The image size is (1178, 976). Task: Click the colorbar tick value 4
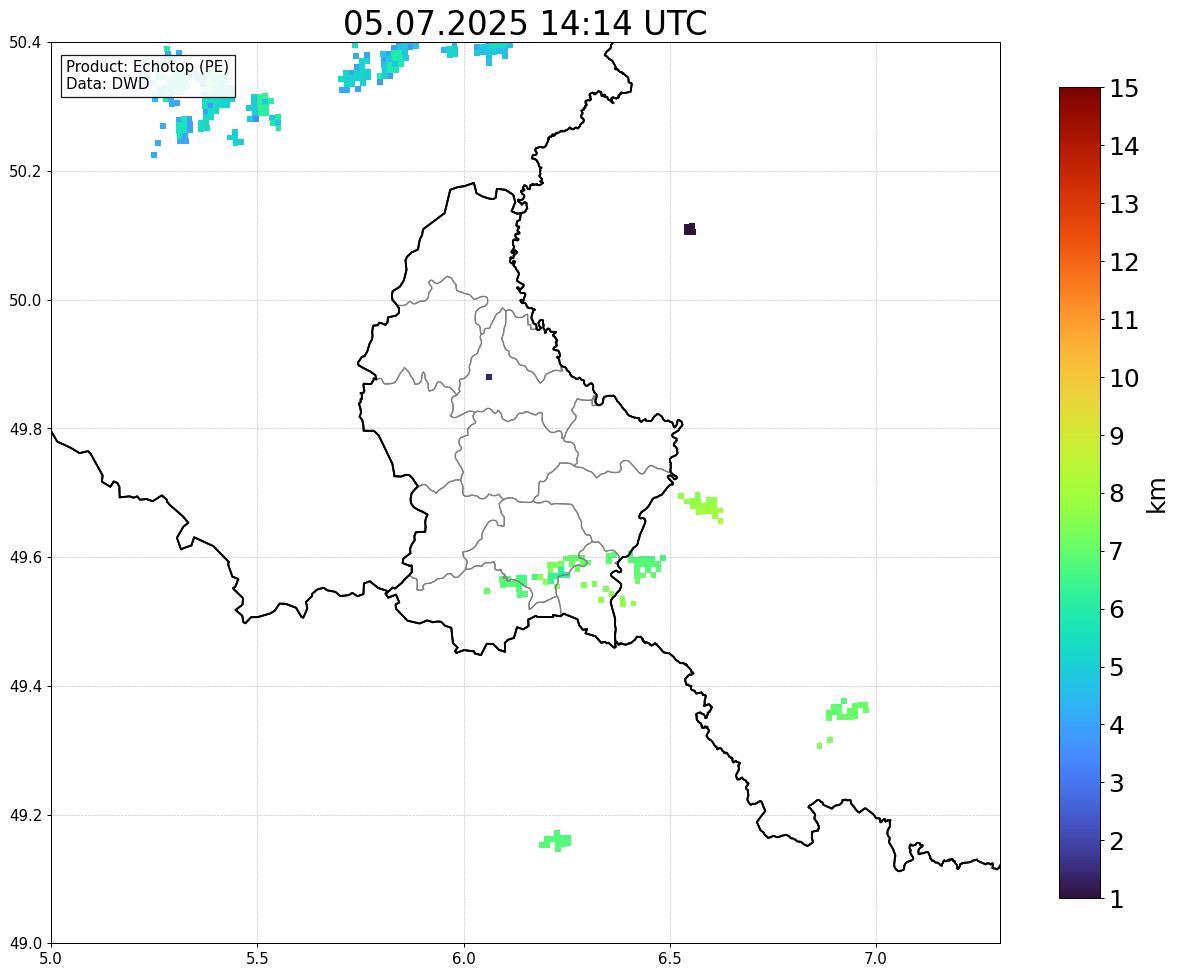click(1117, 725)
